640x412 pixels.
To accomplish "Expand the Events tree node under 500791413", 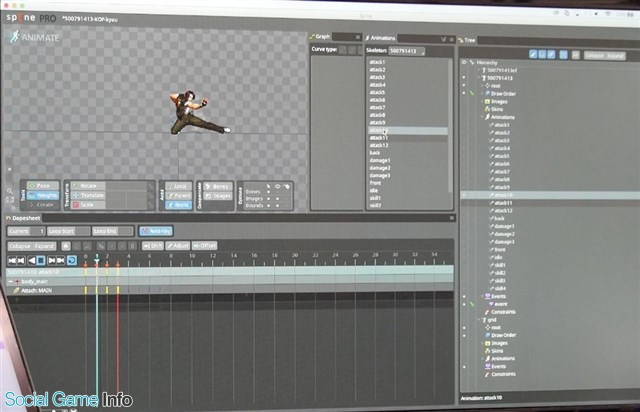I will pyautogui.click(x=482, y=296).
